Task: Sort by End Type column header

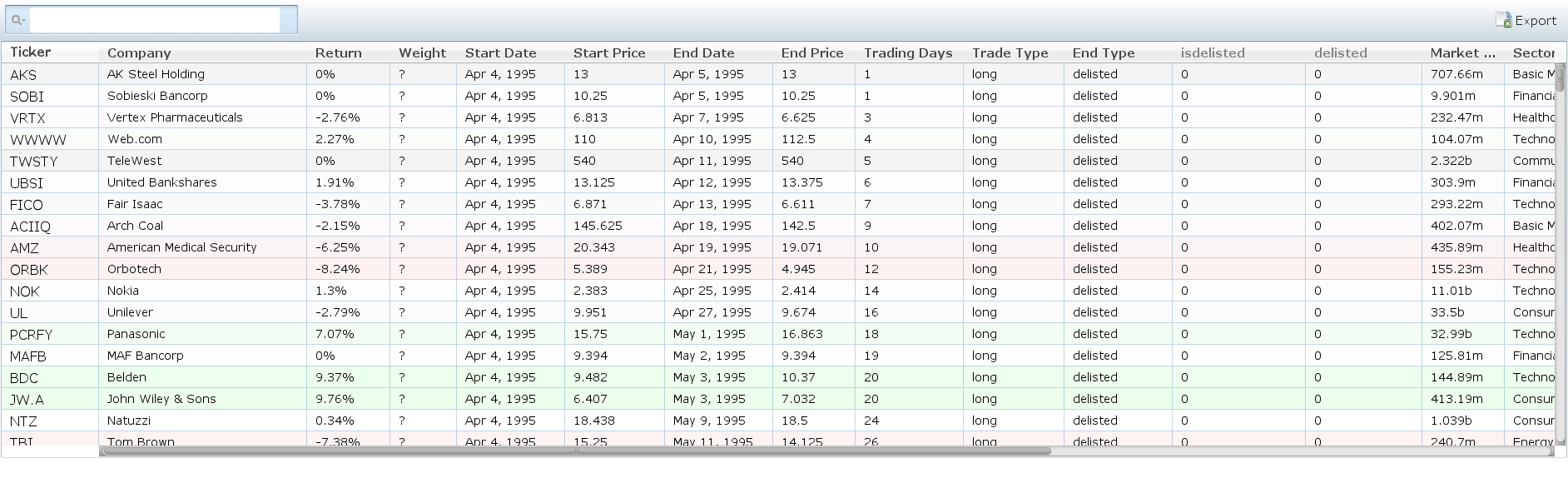Action: pyautogui.click(x=1104, y=52)
